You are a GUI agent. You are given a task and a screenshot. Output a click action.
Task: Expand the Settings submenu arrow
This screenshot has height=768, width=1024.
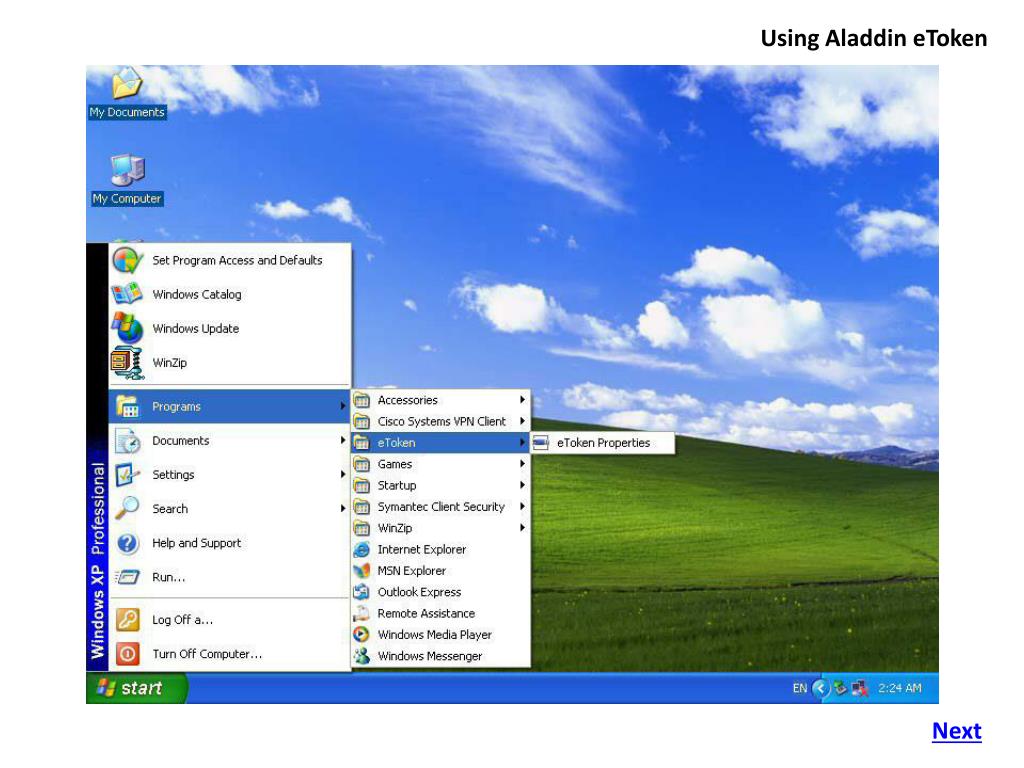(342, 475)
